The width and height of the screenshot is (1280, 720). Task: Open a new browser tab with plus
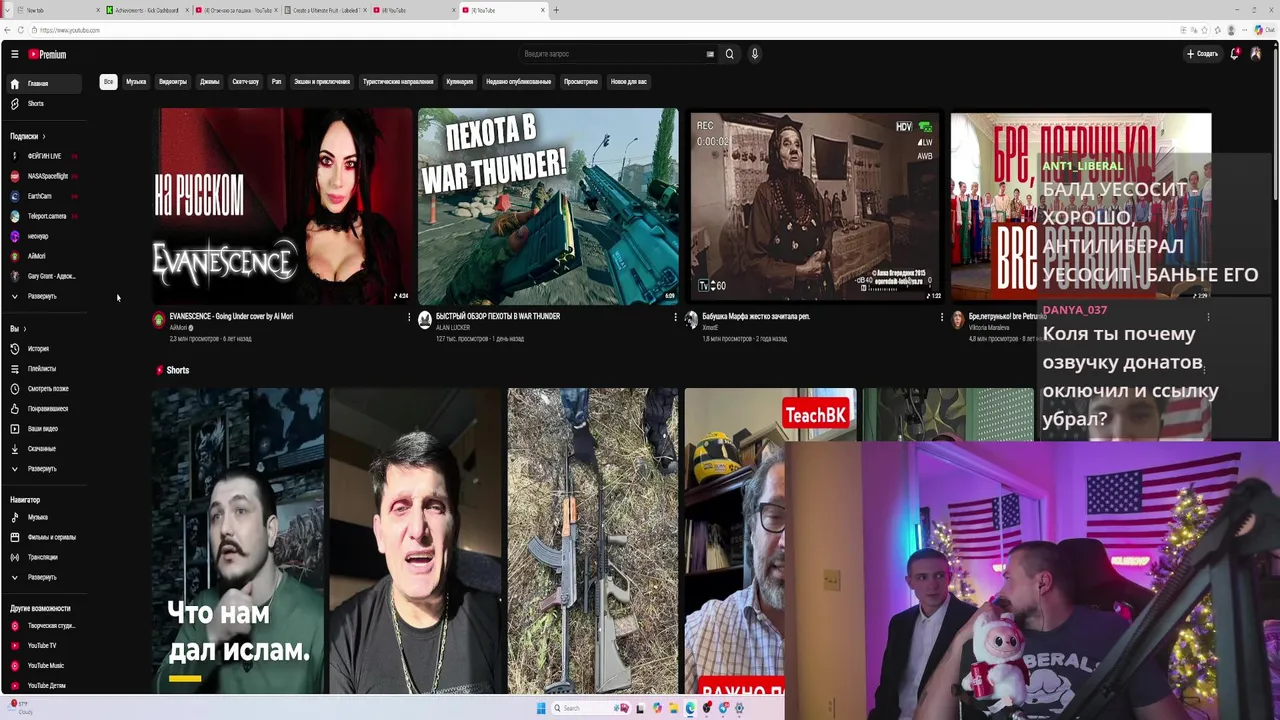[556, 10]
